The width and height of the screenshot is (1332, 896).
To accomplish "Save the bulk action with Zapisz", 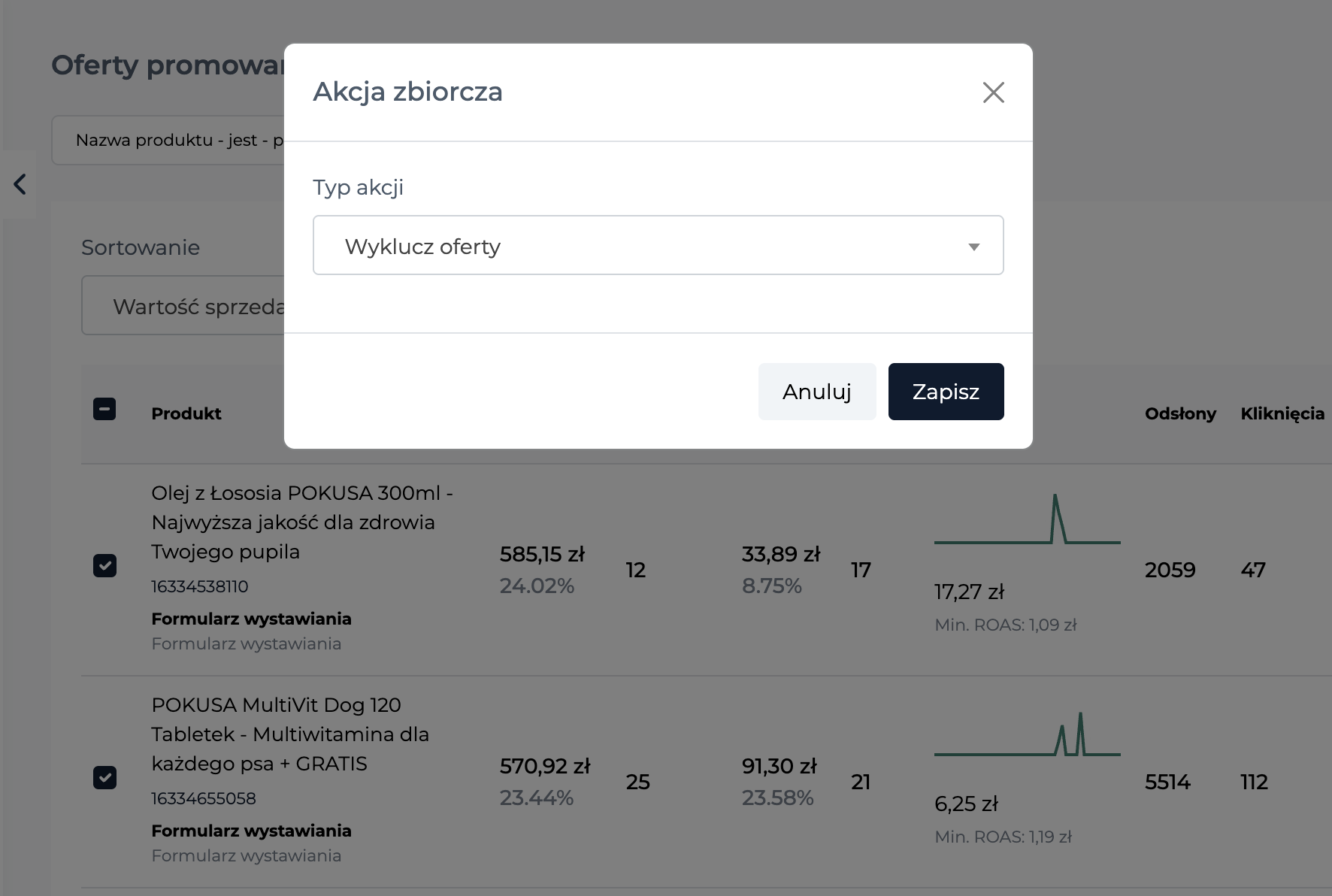I will click(x=946, y=392).
